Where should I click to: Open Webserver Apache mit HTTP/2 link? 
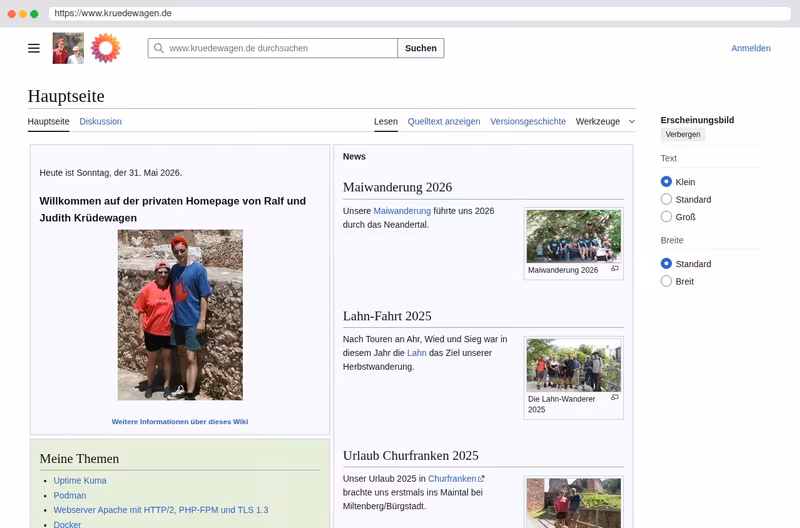coord(161,510)
